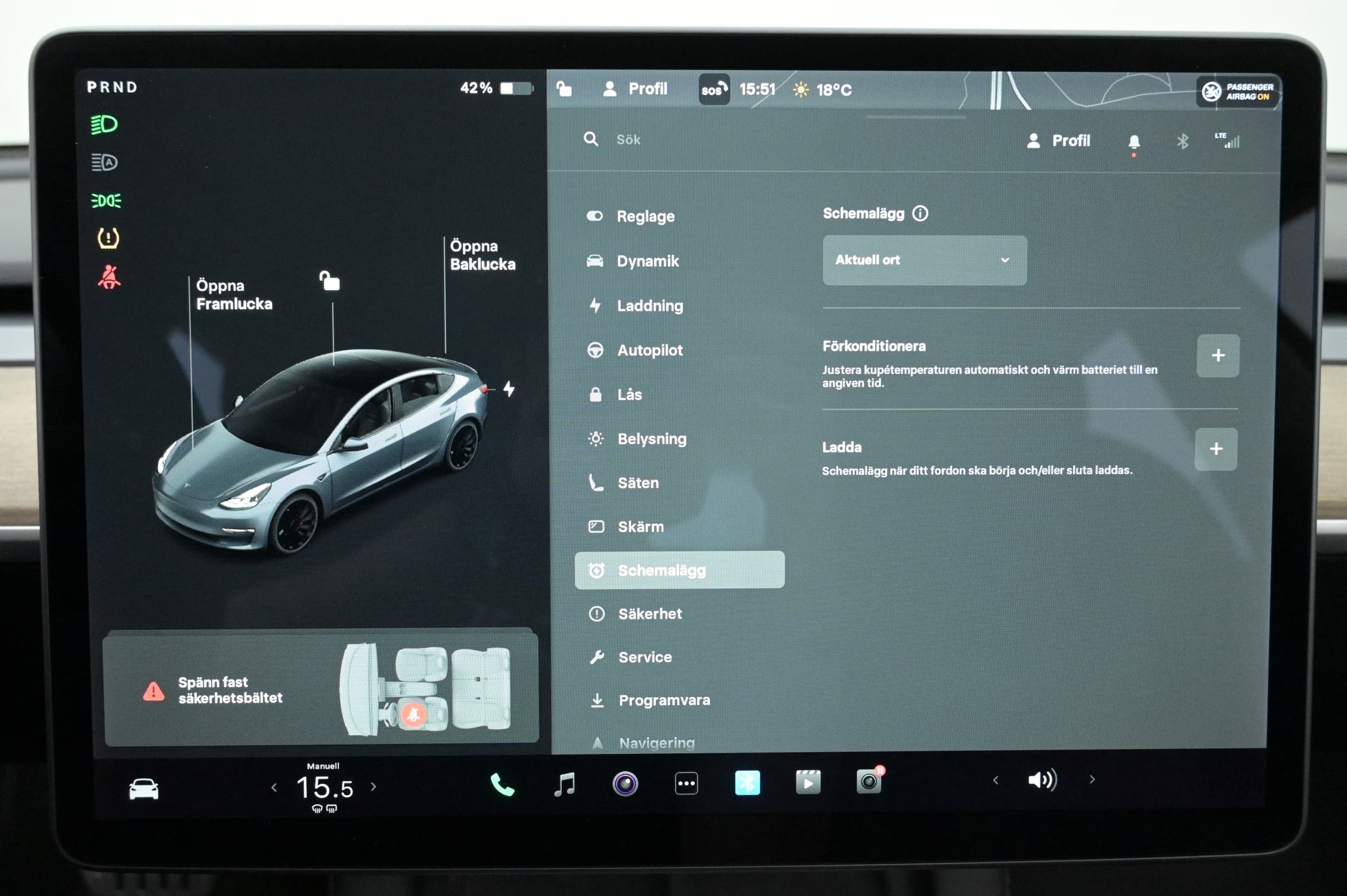
Task: Tap the 15.5 temperature climate display
Action: tap(324, 788)
